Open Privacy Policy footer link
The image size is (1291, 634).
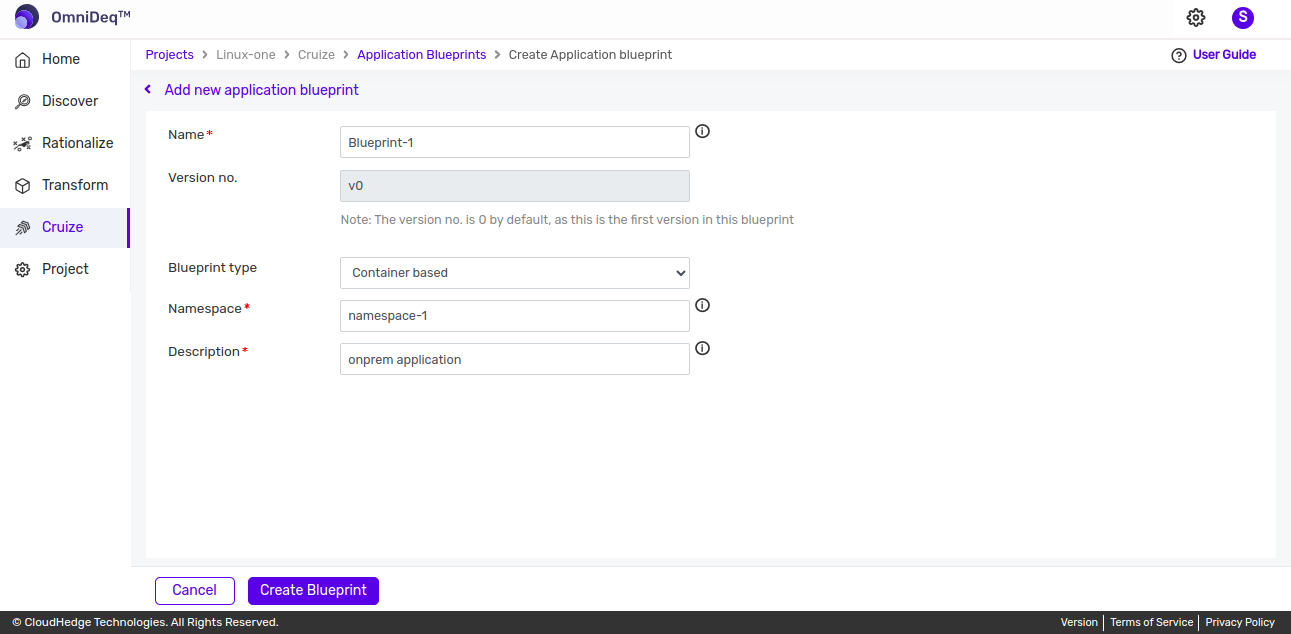tap(1240, 622)
